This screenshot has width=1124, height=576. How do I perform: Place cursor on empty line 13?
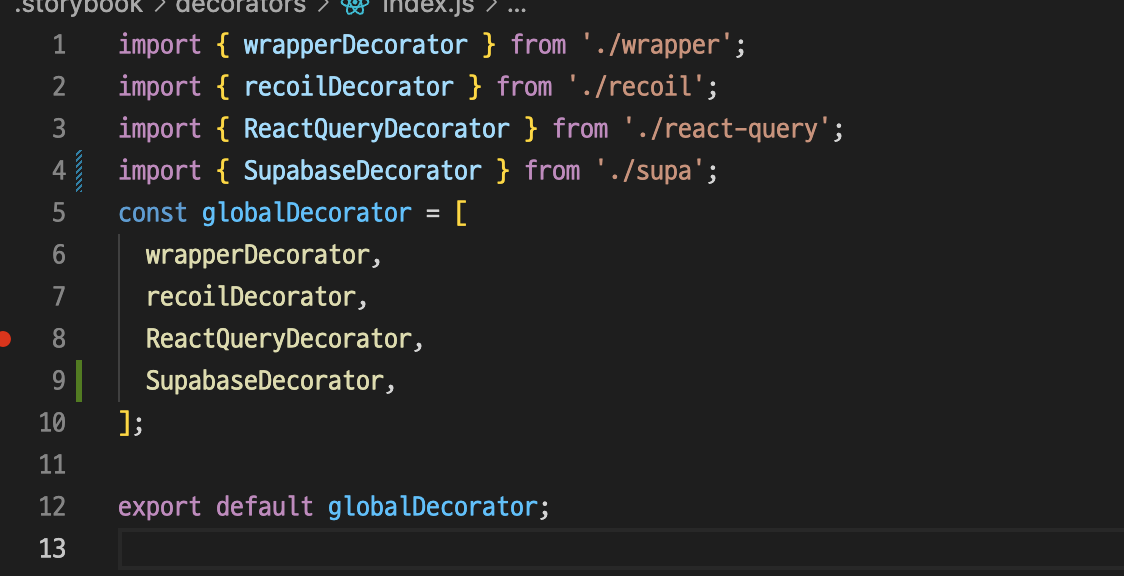coord(621,549)
